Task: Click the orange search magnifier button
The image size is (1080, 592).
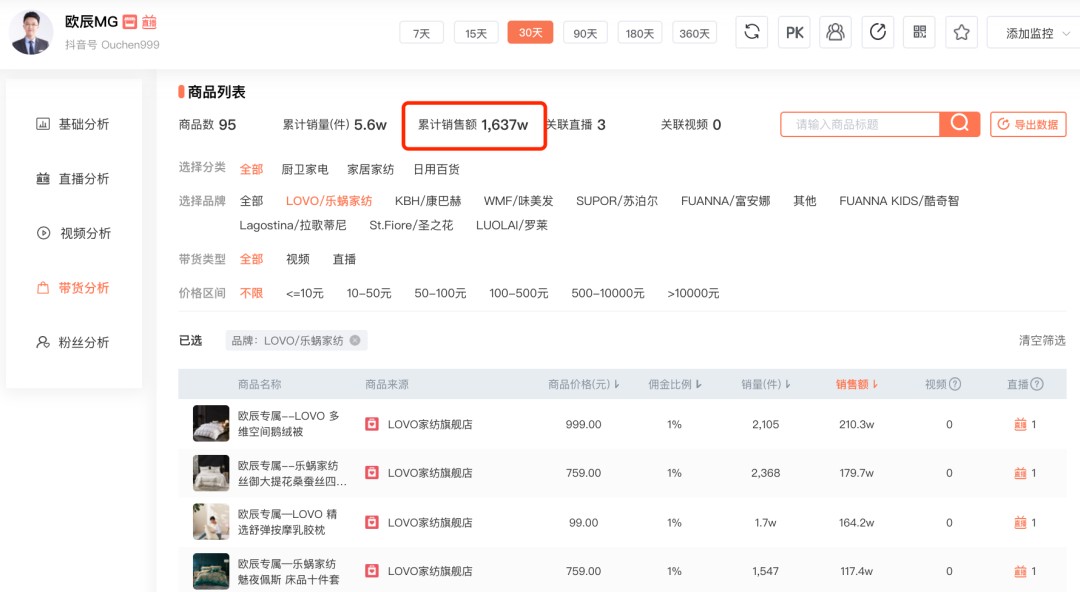Action: click(x=959, y=124)
